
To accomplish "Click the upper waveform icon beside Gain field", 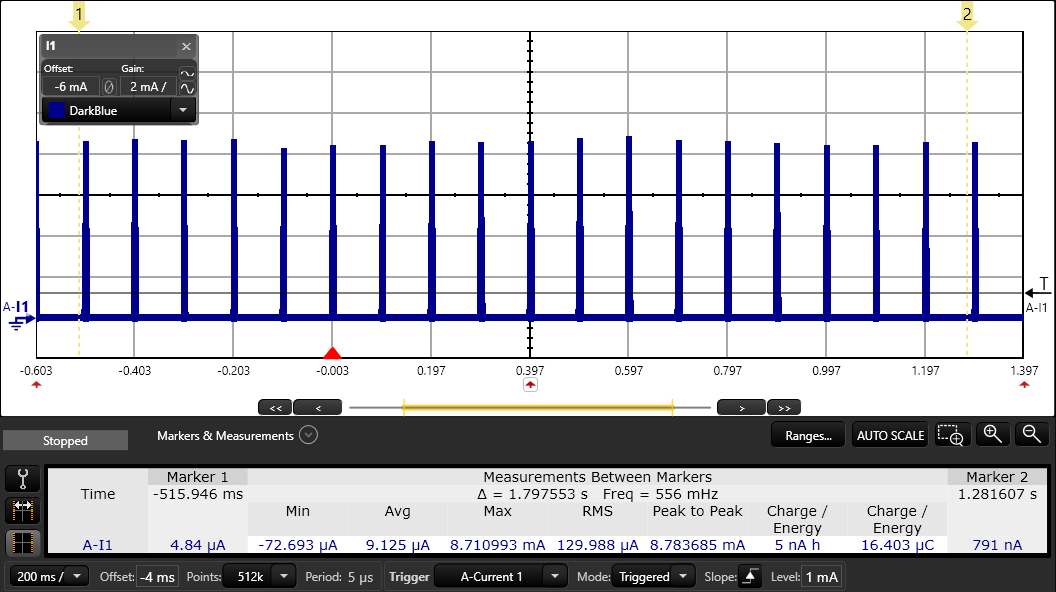I will 187,72.
